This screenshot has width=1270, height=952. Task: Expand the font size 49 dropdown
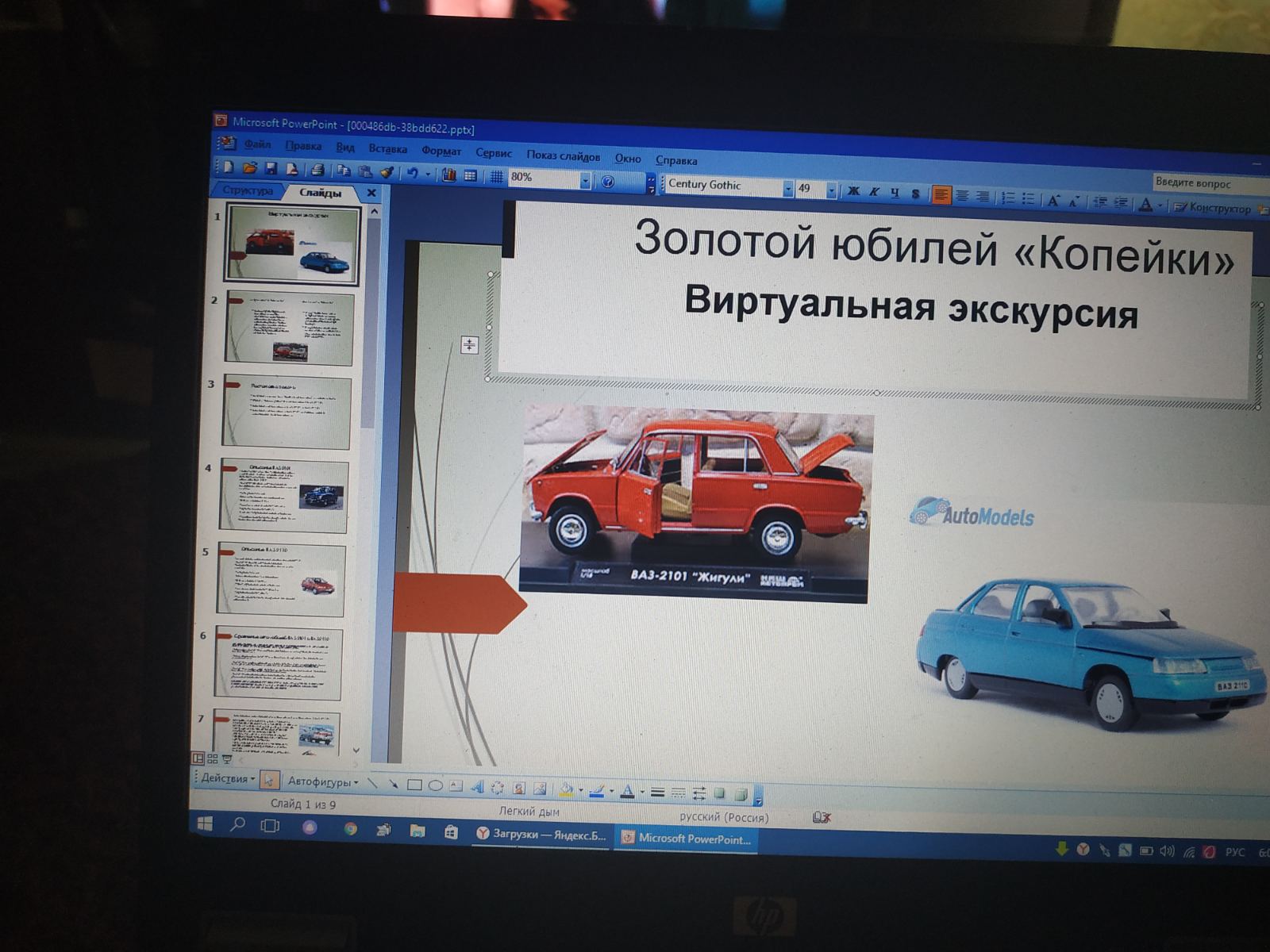(831, 190)
